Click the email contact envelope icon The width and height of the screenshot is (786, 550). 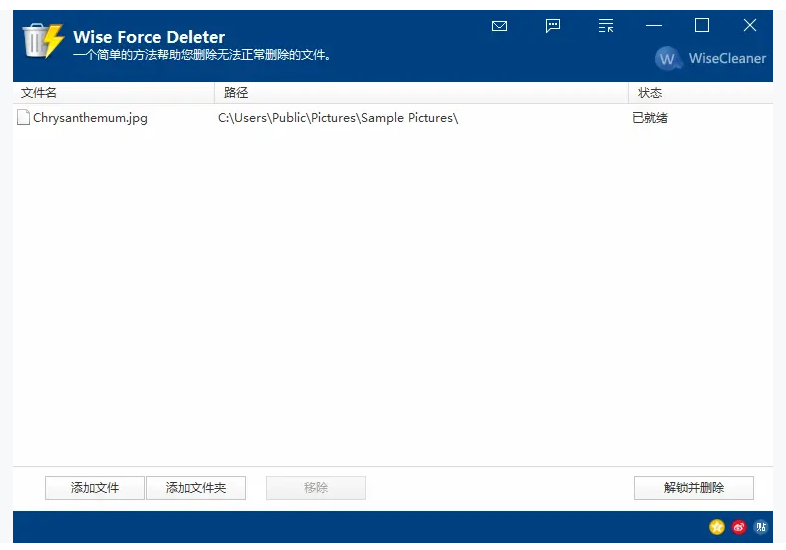499,26
